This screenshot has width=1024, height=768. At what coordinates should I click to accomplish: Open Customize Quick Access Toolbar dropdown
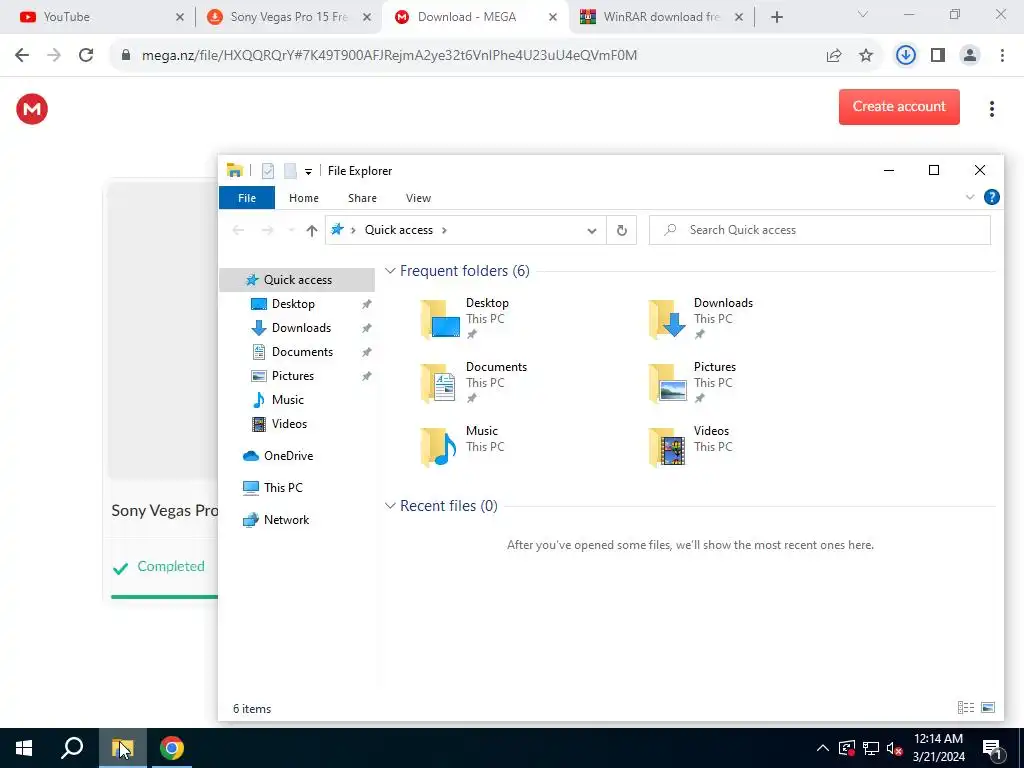pos(308,172)
